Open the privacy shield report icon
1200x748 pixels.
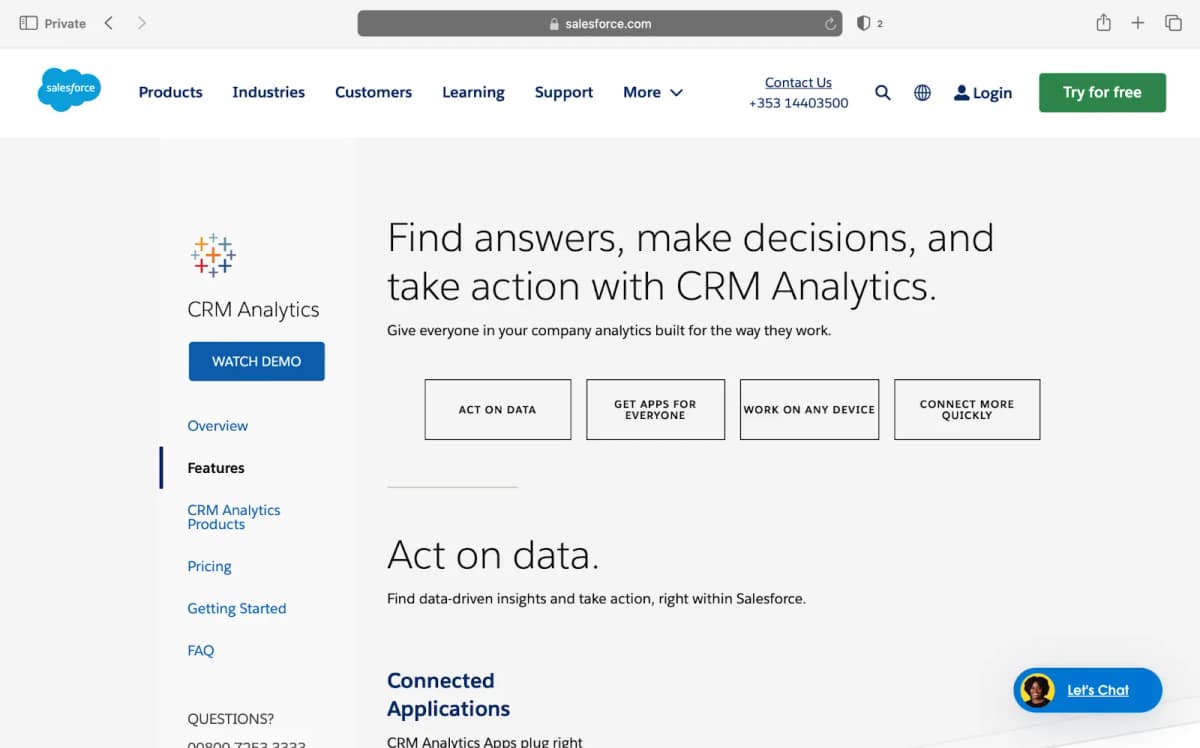[x=864, y=23]
